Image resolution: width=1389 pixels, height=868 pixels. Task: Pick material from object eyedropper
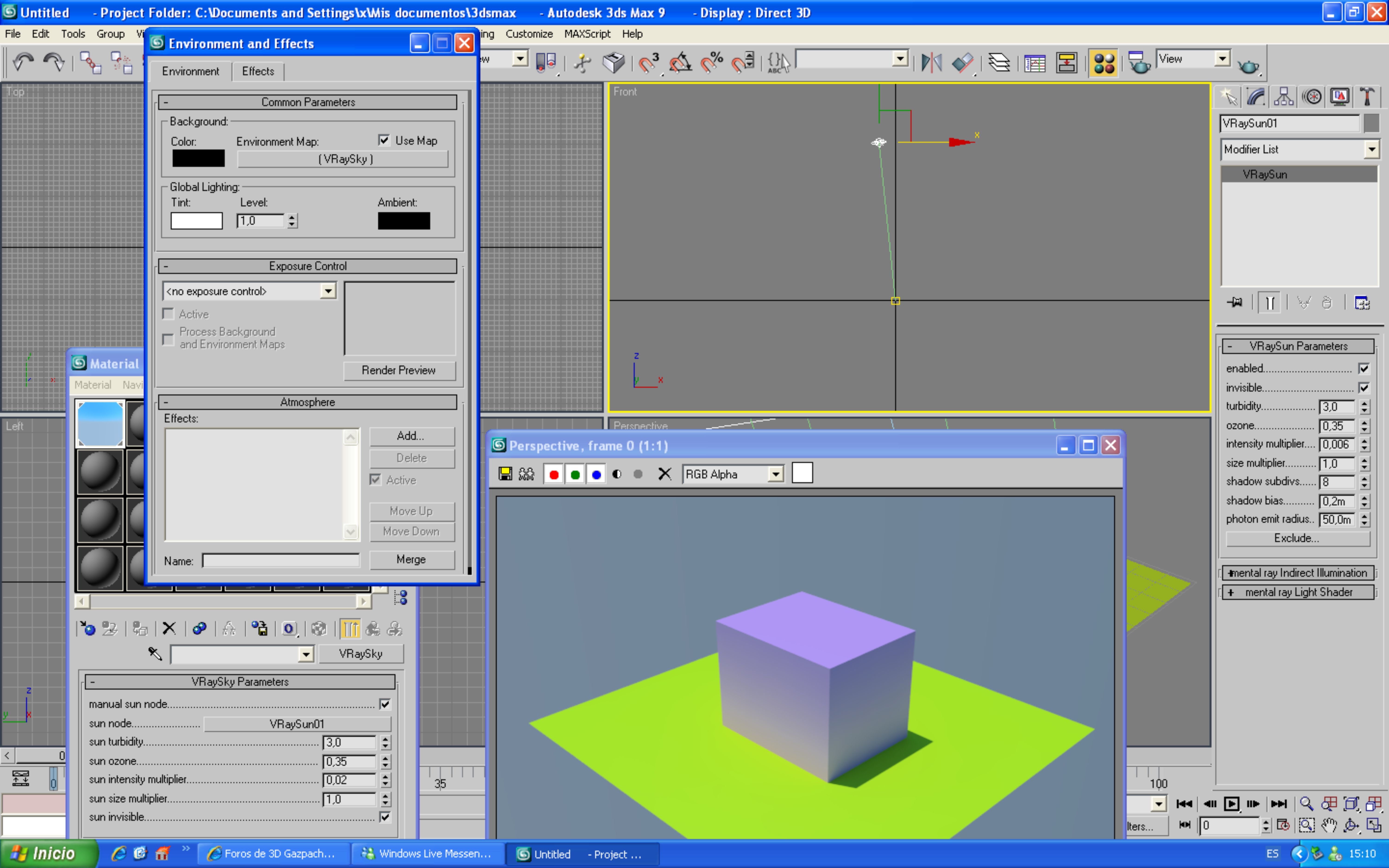click(x=155, y=653)
